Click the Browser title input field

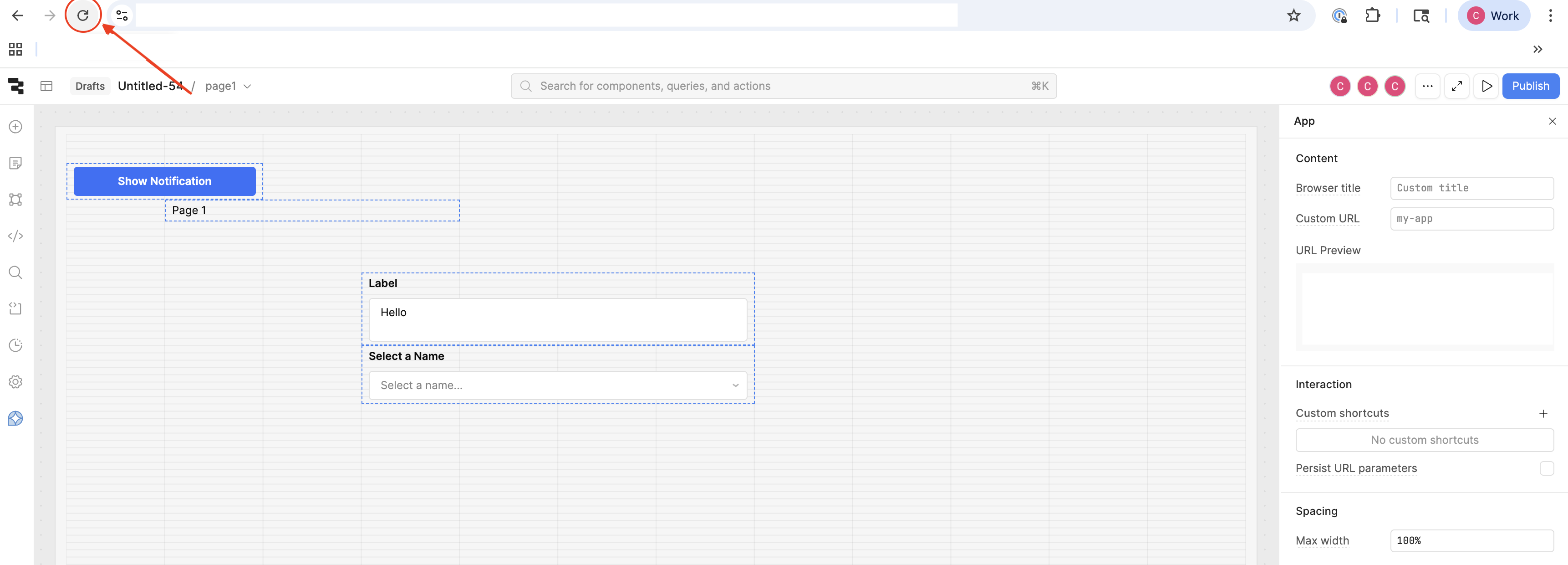tap(1471, 188)
